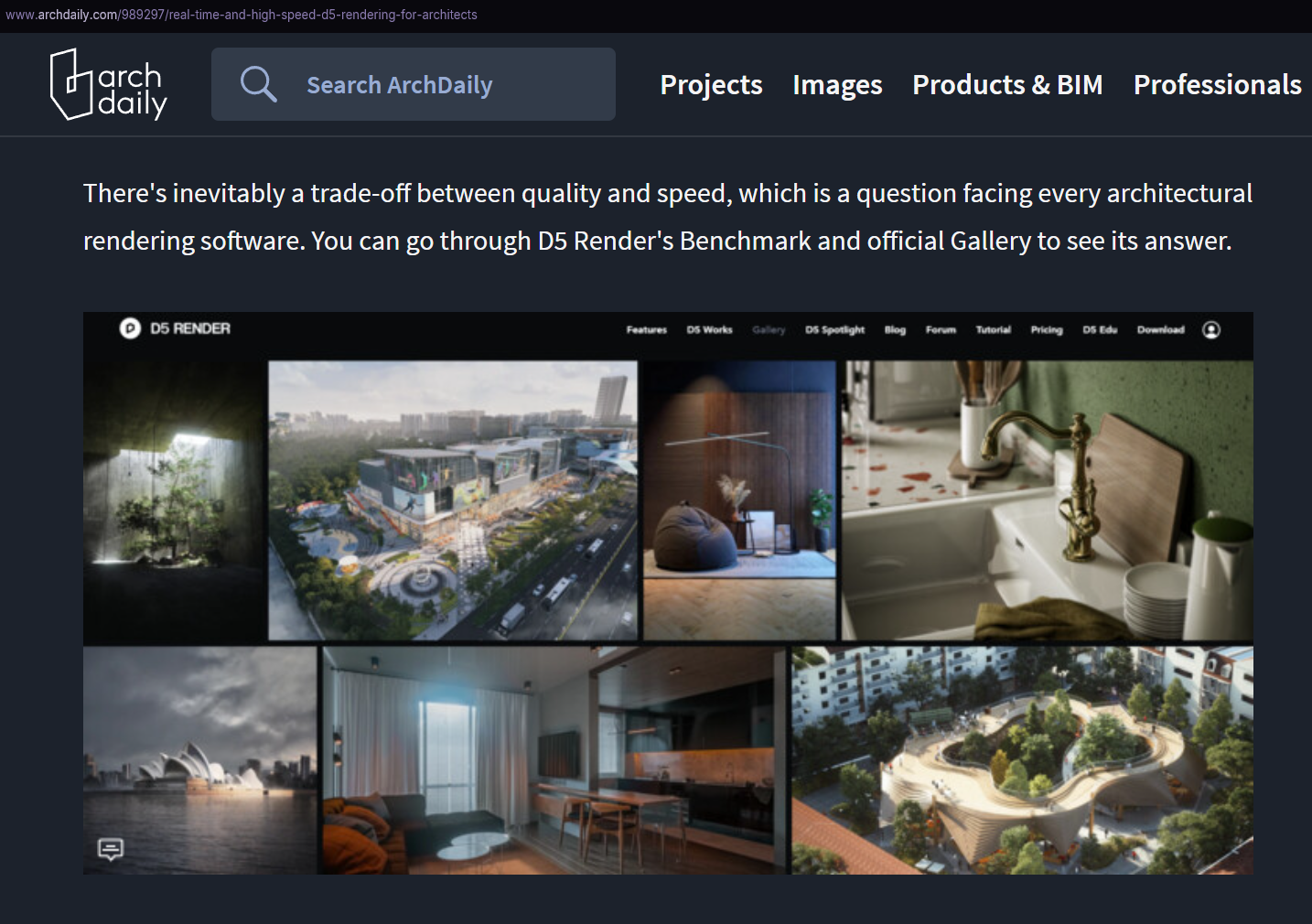Select Features in the D5 Render nav
This screenshot has width=1312, height=924.
[647, 329]
